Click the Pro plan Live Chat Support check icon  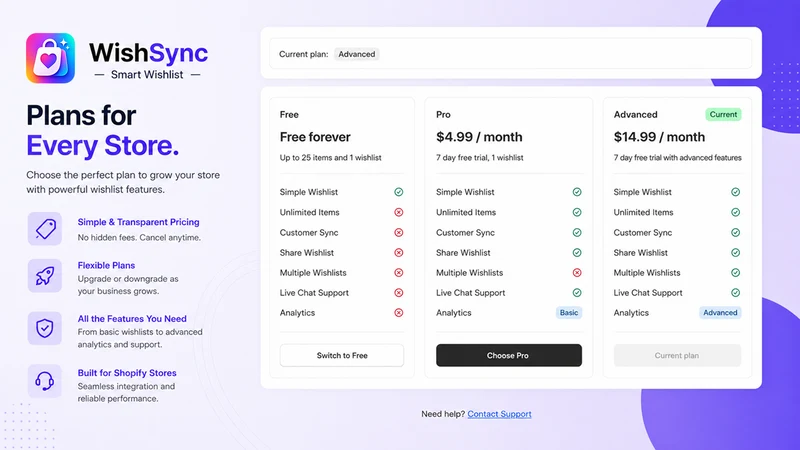tap(577, 293)
